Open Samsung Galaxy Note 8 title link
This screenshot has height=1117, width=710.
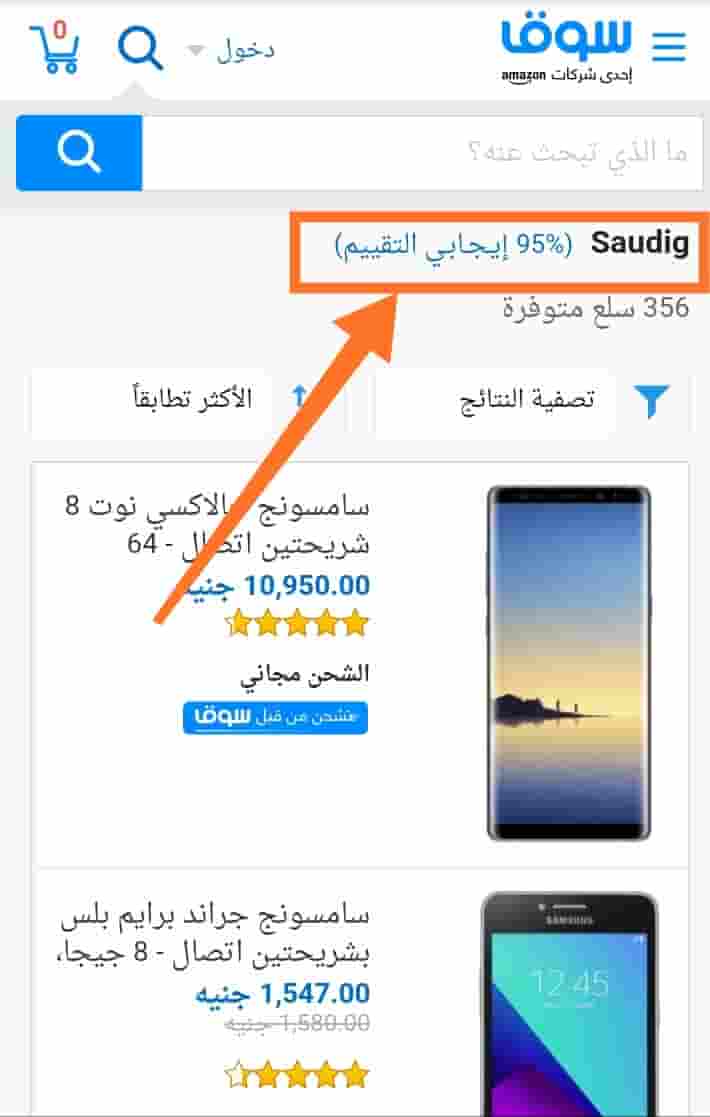[x=217, y=526]
